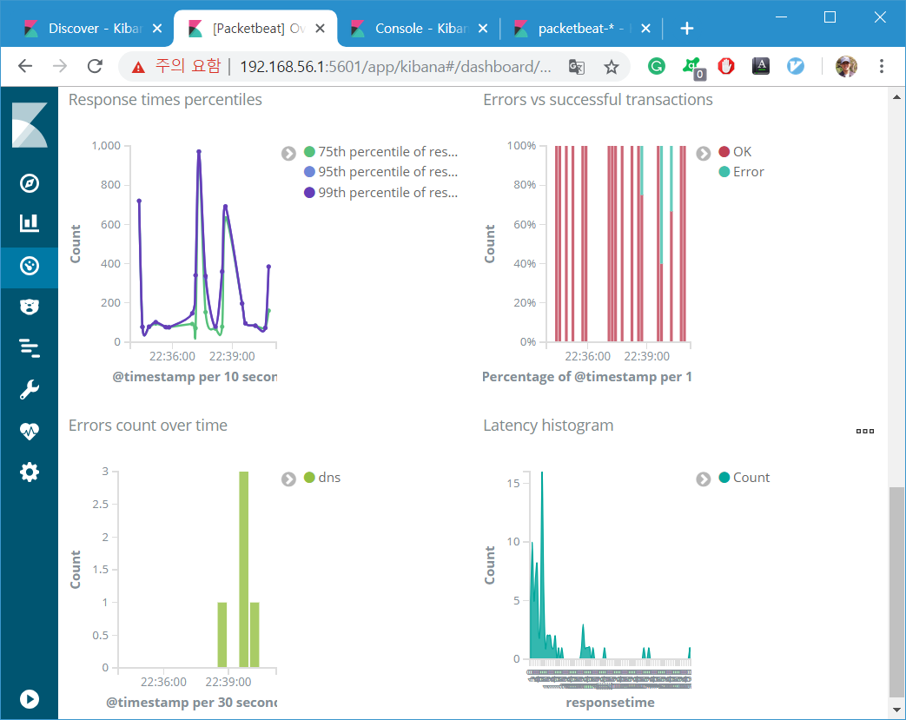Collapse the legend of Response times percentiles chart

[288, 153]
